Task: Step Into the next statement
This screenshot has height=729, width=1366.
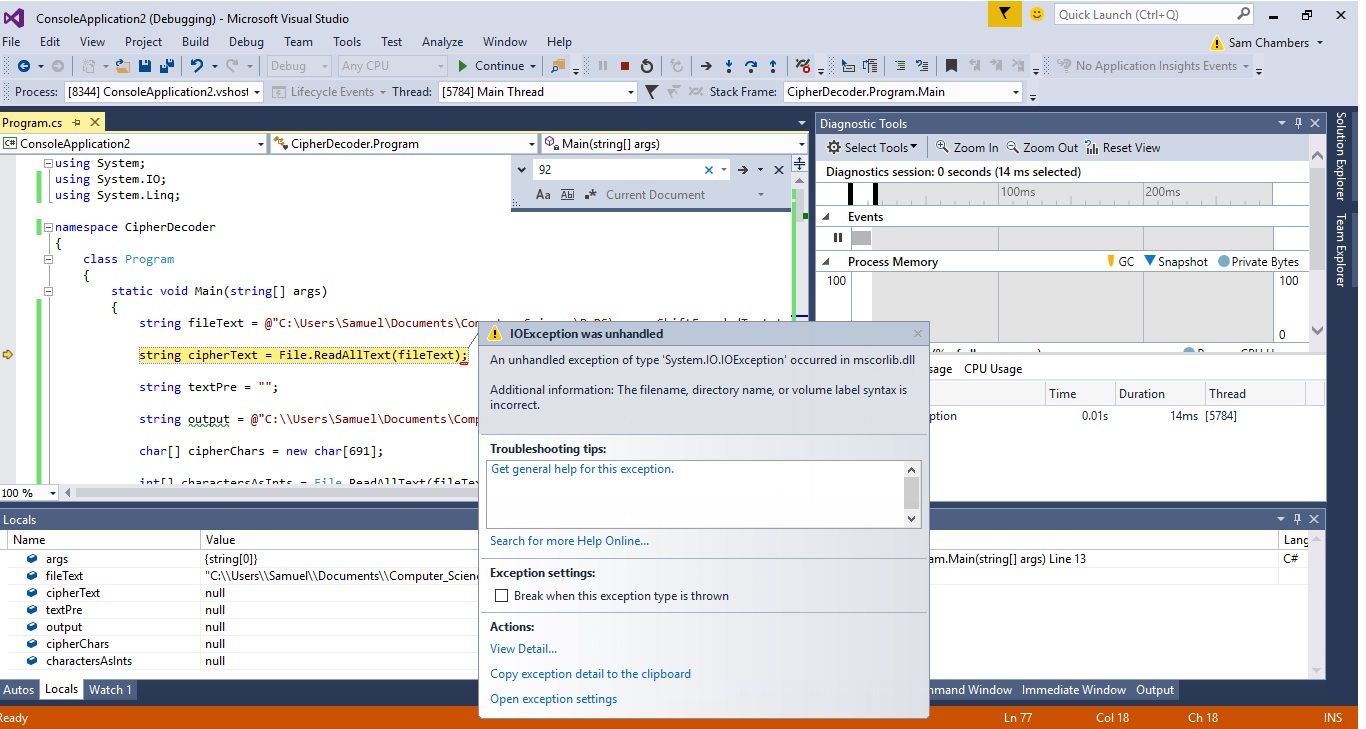Action: pos(729,66)
